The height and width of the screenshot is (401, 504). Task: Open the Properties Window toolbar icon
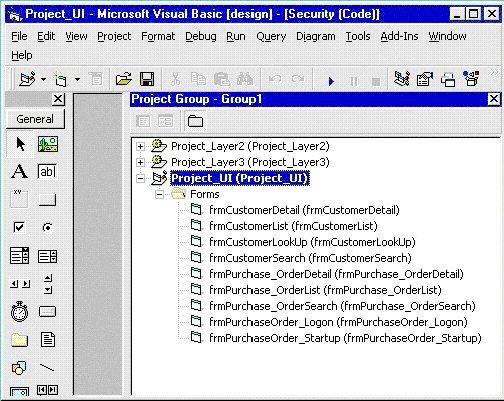click(425, 79)
